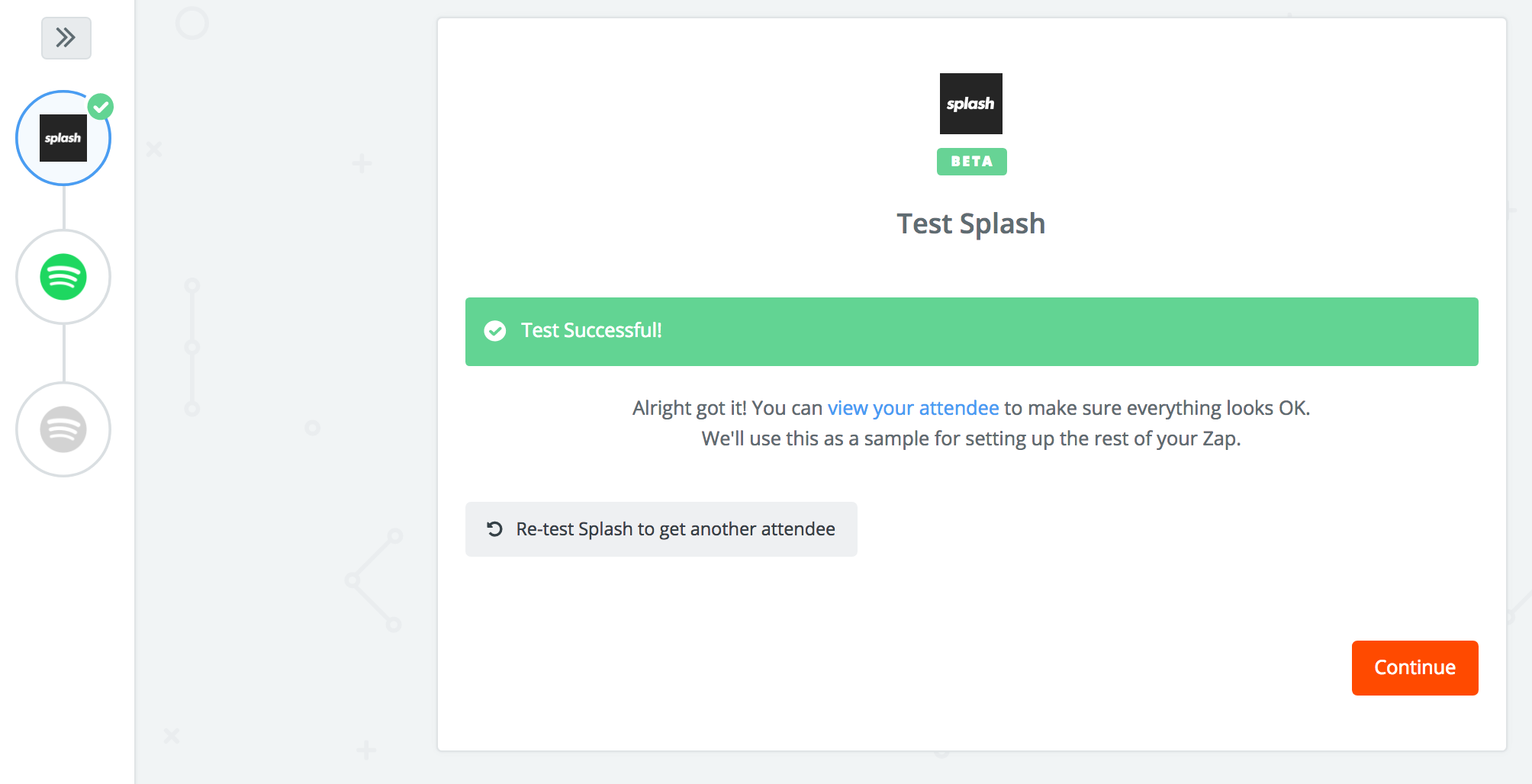Screen dimensions: 1532x784
Task: Click the Test Successful! green banner
Action: [x=972, y=332]
